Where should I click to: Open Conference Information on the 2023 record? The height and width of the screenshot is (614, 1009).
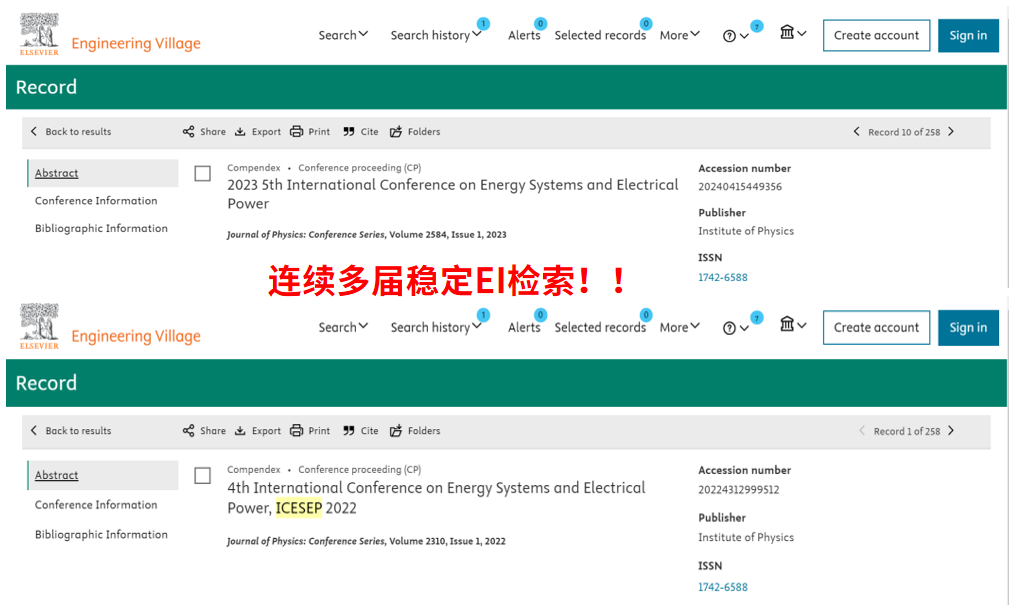96,201
